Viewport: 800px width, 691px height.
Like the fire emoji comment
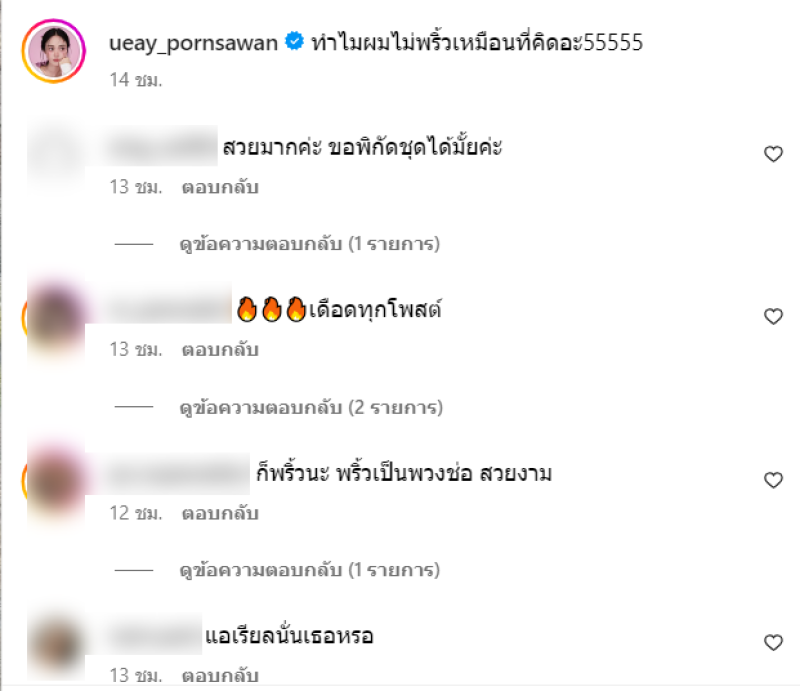(x=773, y=316)
